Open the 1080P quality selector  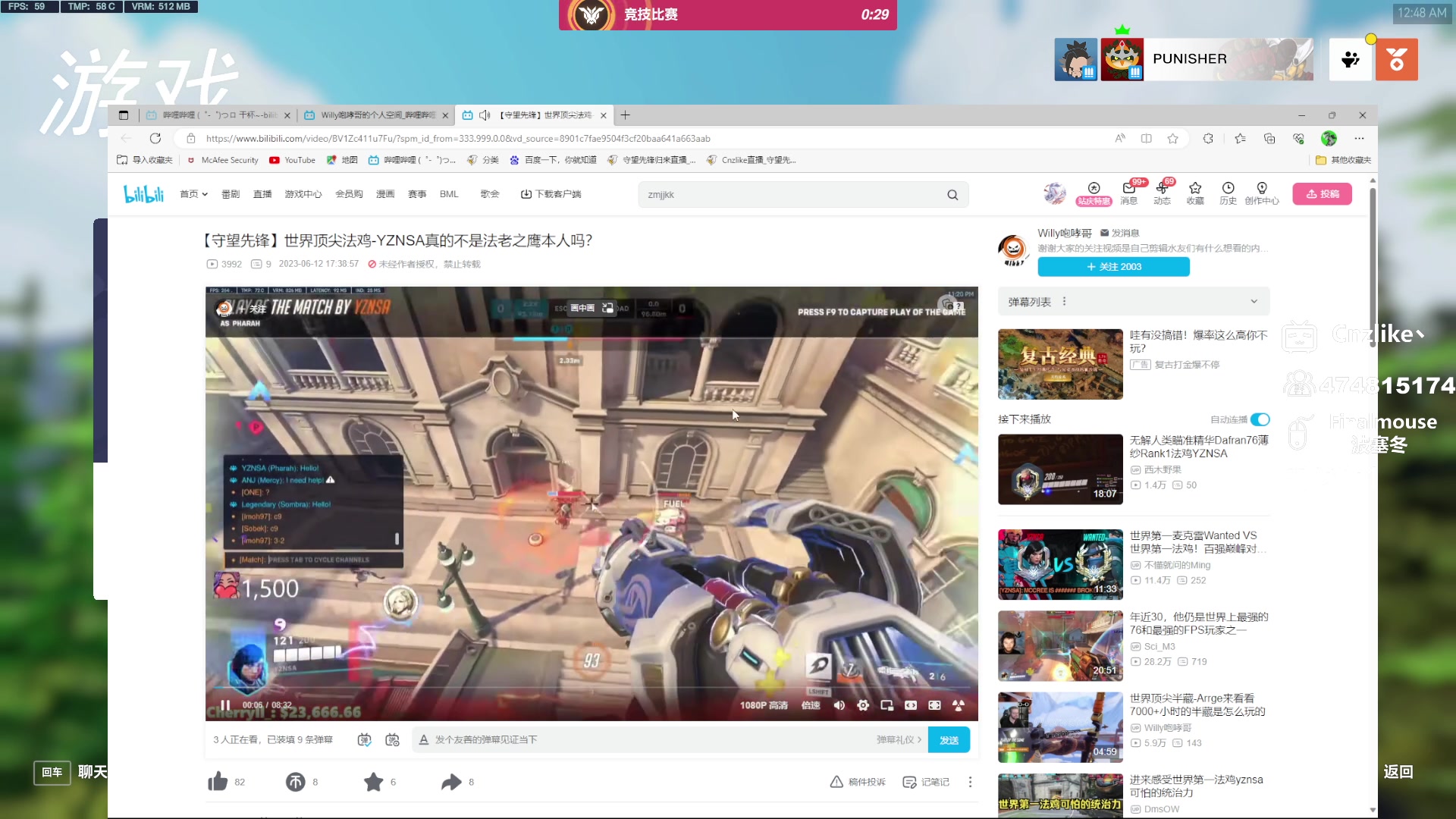pos(764,705)
